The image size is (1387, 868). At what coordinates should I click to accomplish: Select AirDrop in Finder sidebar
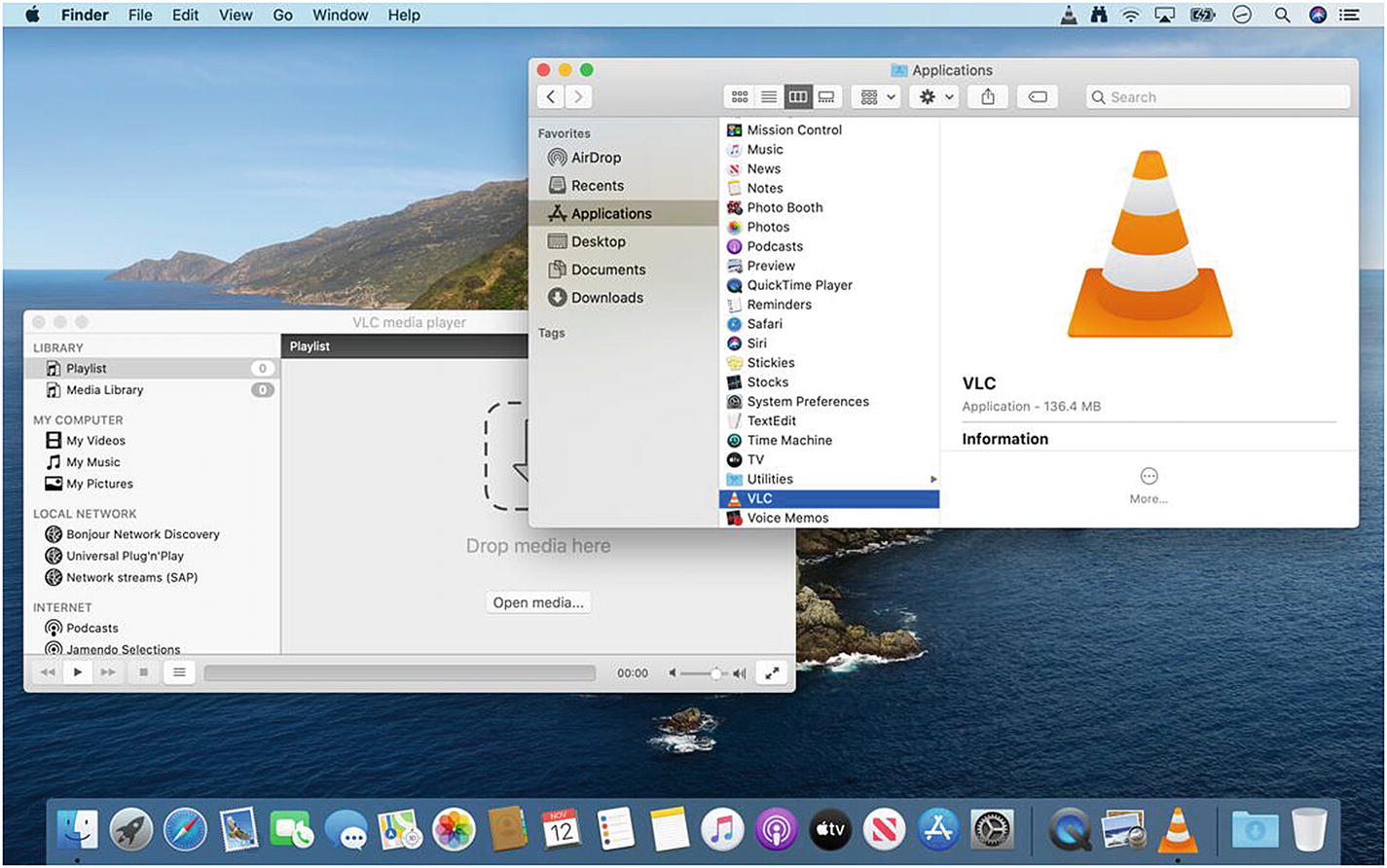[623, 158]
